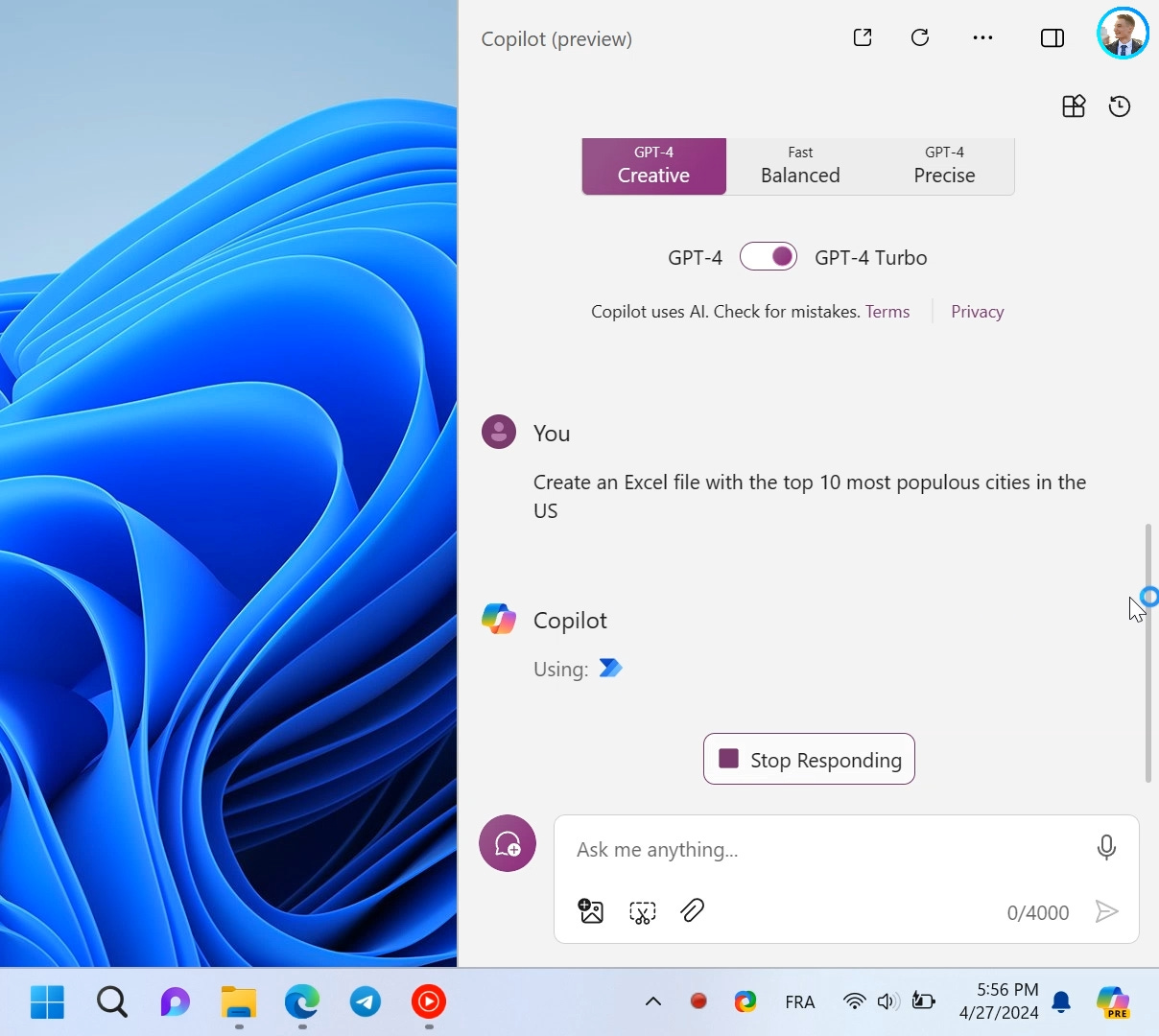
Task: Select the Precise conversation style
Action: pyautogui.click(x=944, y=166)
